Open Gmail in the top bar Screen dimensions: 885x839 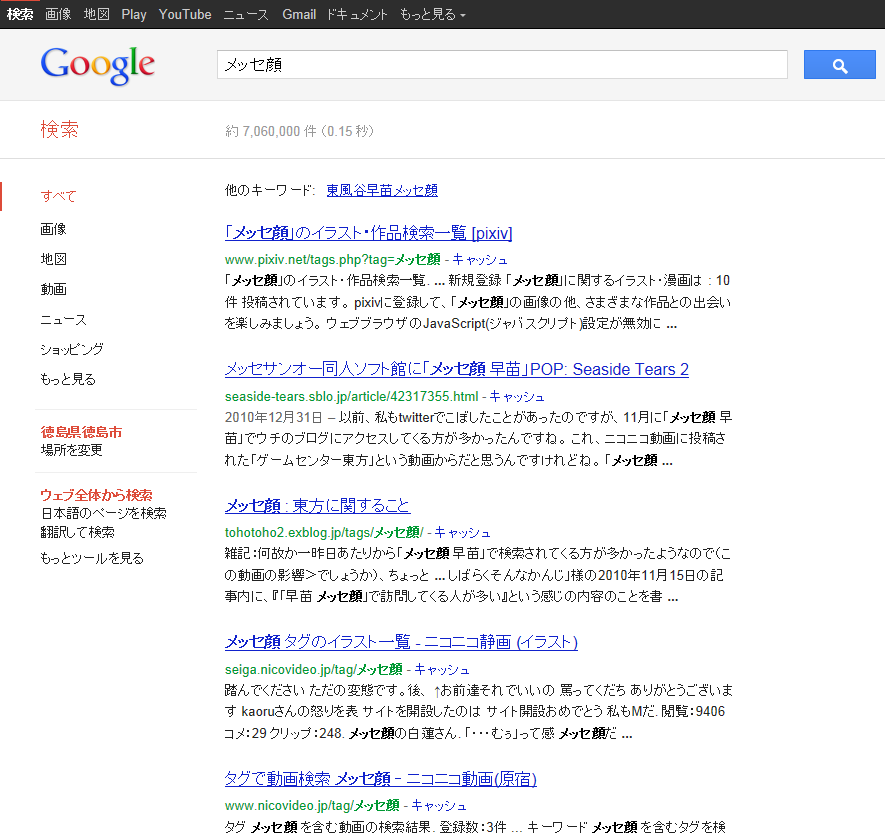299,14
